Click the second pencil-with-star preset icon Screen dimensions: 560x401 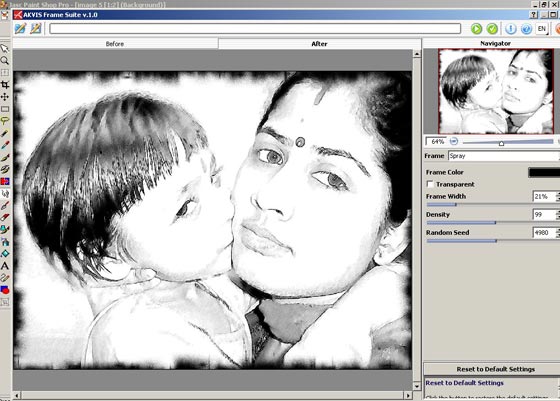36,28
